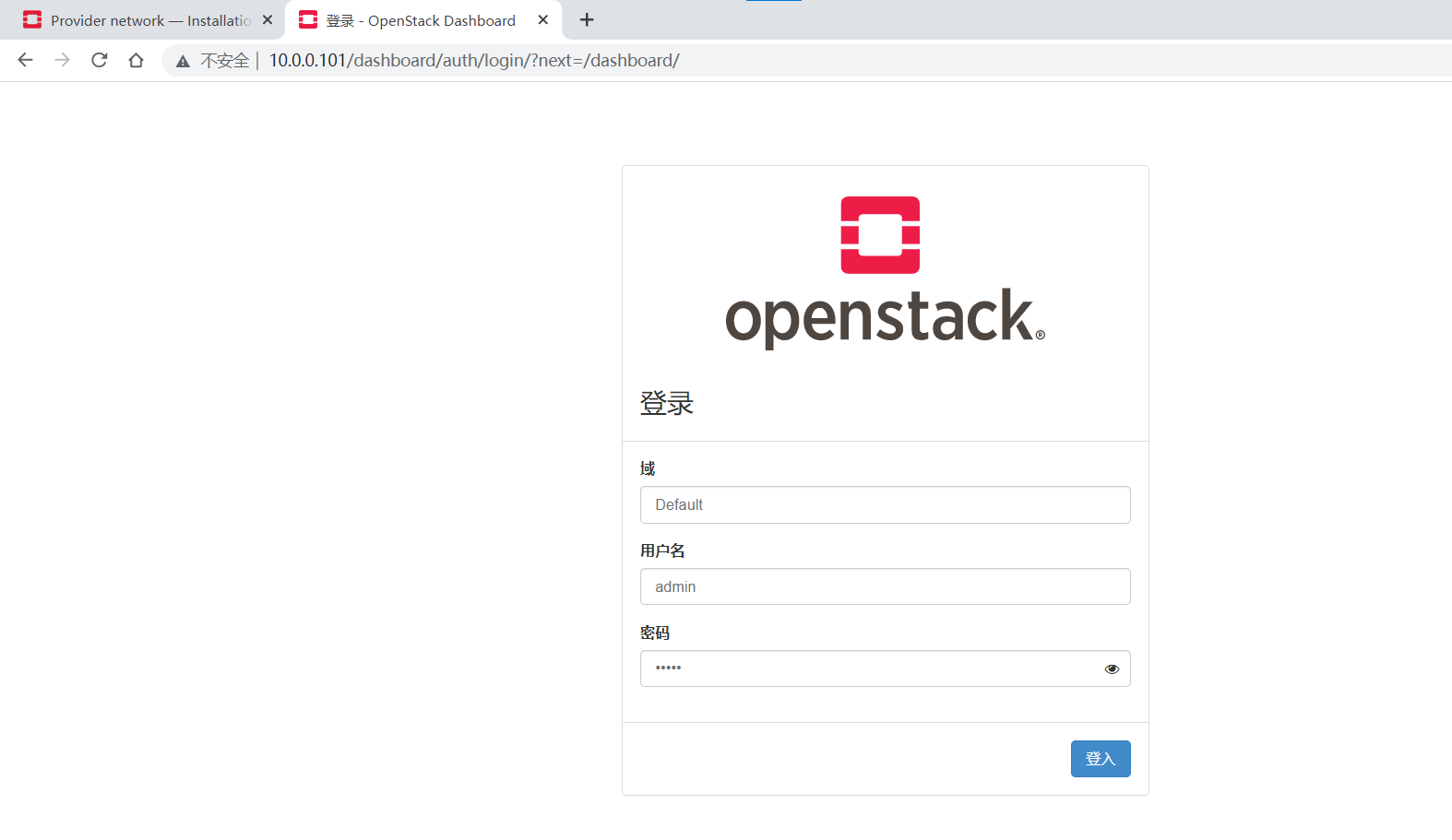The height and width of the screenshot is (840, 1452).
Task: Click the 不安全 not-secure label
Action: coord(225,61)
